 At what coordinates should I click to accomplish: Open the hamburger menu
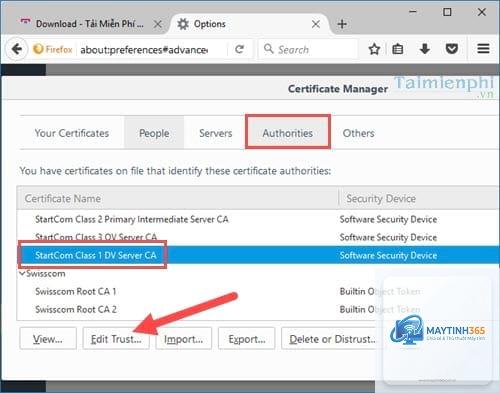pos(483,49)
